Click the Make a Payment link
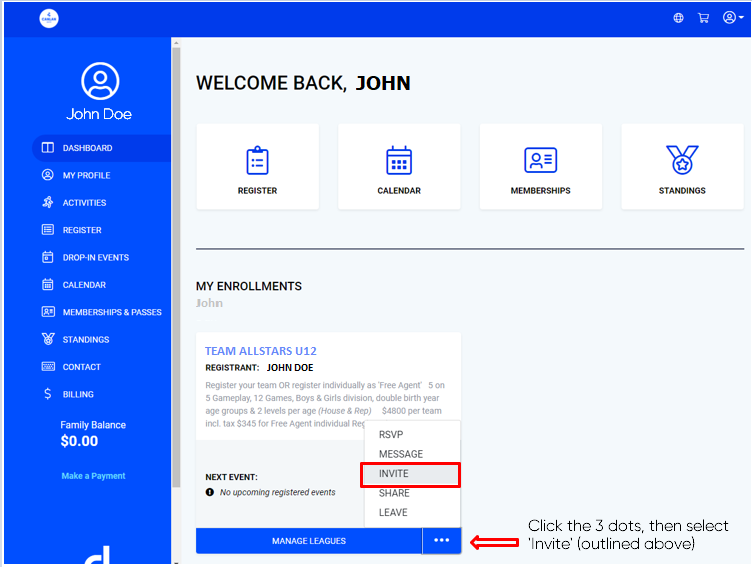This screenshot has width=752, height=567. click(93, 476)
